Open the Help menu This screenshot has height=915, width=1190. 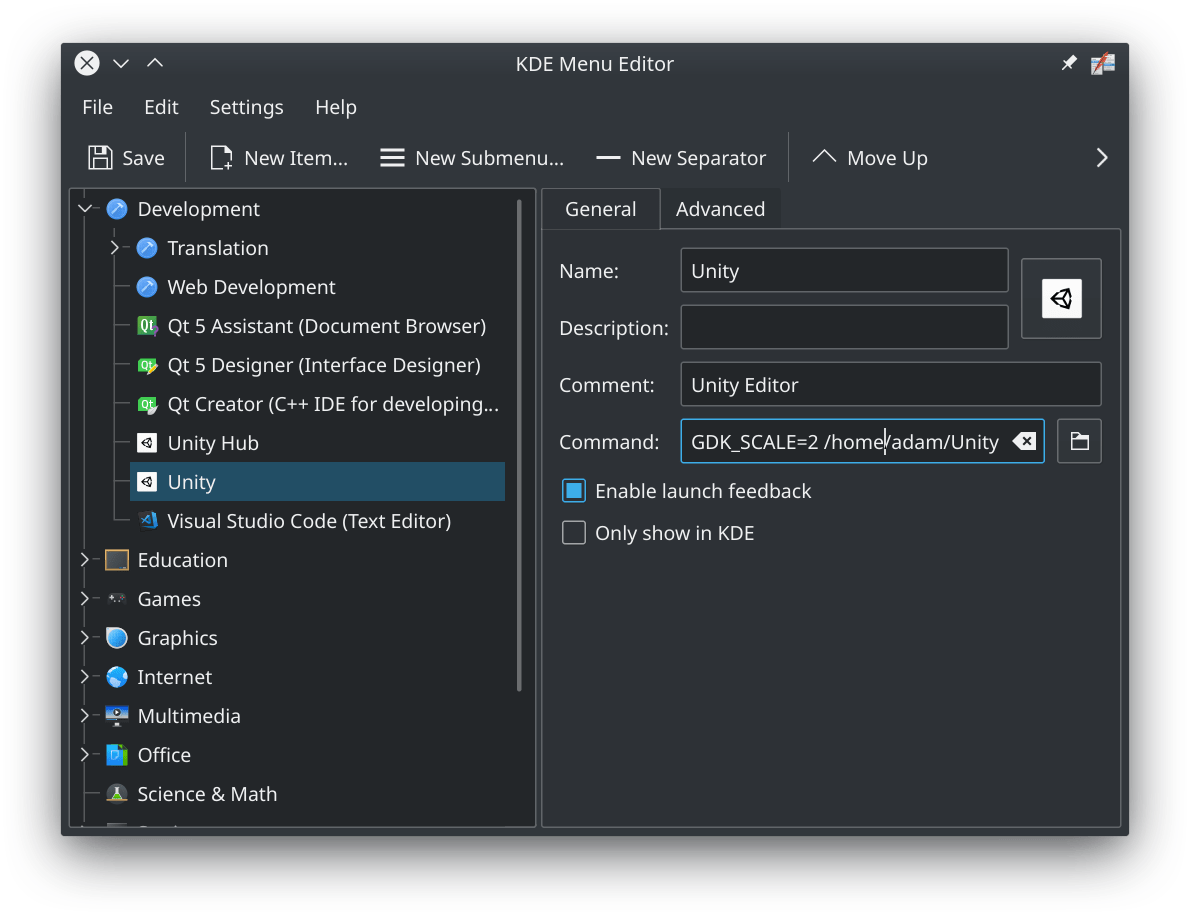pyautogui.click(x=335, y=107)
